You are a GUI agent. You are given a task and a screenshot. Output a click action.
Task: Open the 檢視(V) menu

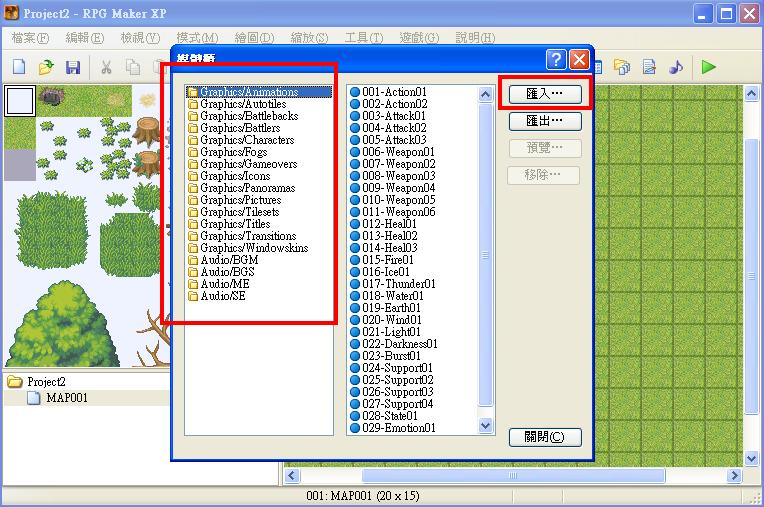tap(140, 38)
